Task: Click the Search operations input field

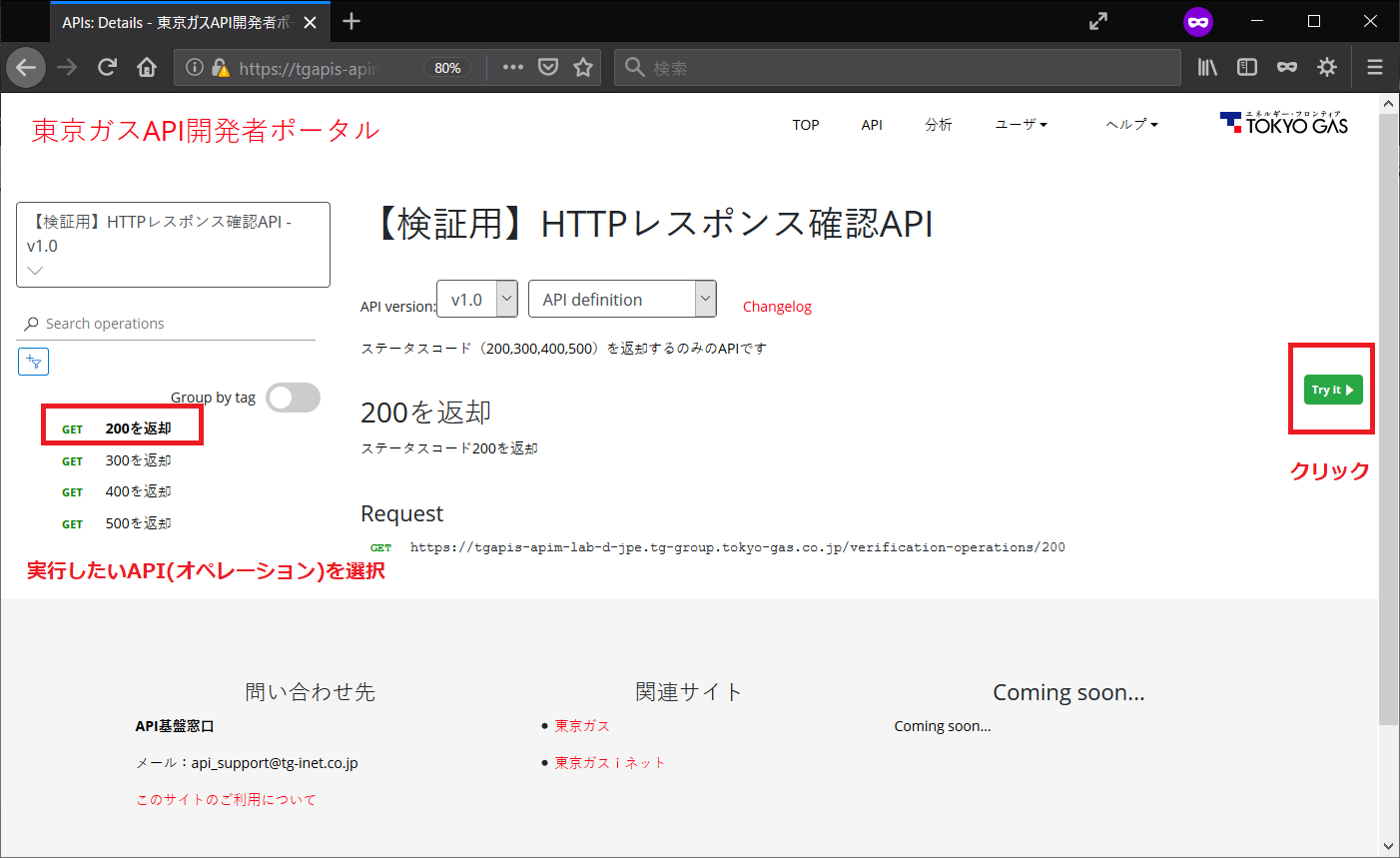Action: click(166, 324)
